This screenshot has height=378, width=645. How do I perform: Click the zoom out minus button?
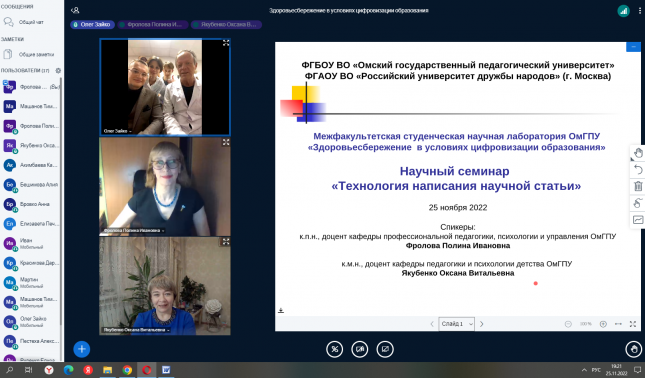568,324
